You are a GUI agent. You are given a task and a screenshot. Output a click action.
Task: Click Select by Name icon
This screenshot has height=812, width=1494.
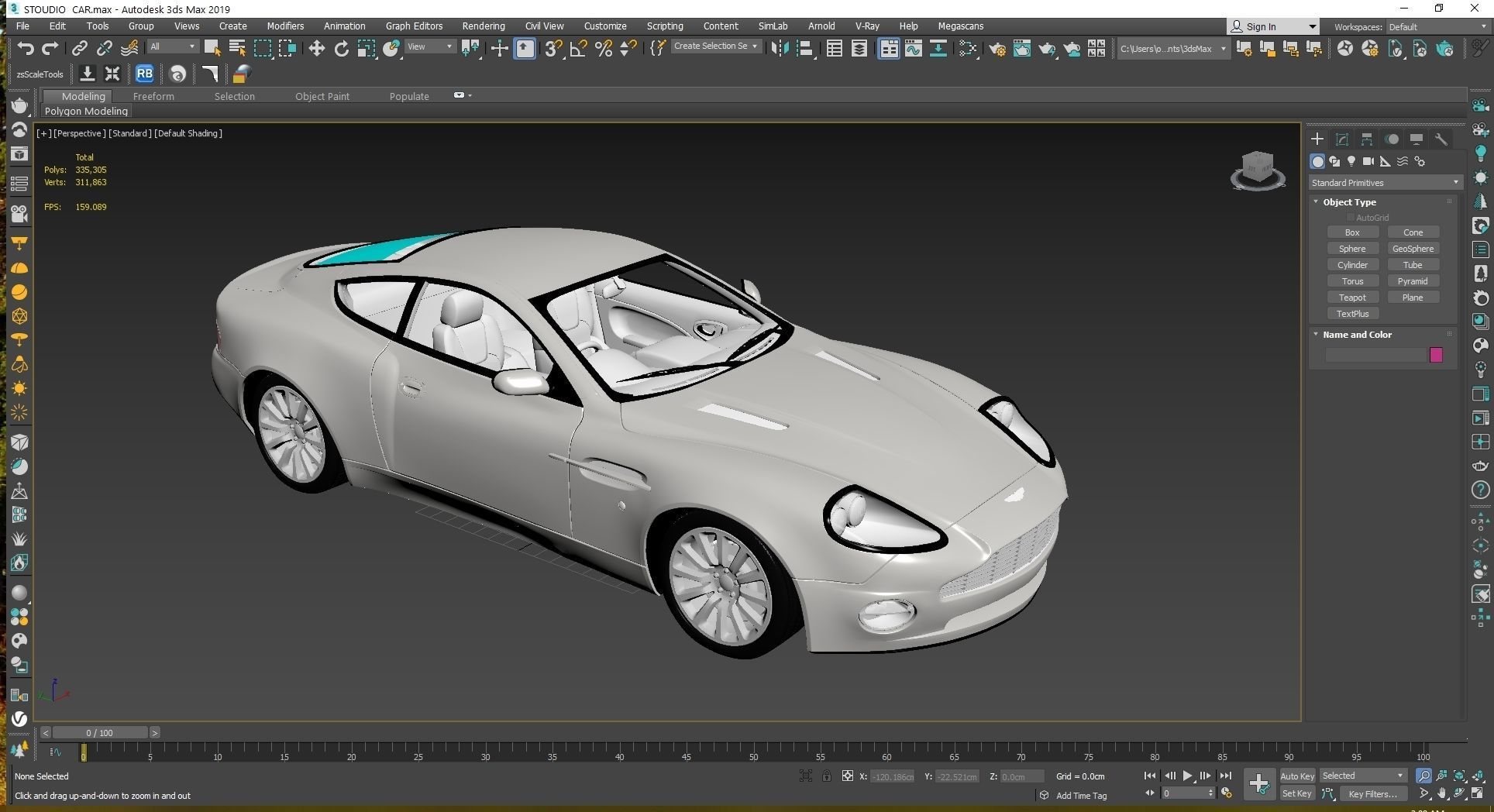tap(237, 48)
